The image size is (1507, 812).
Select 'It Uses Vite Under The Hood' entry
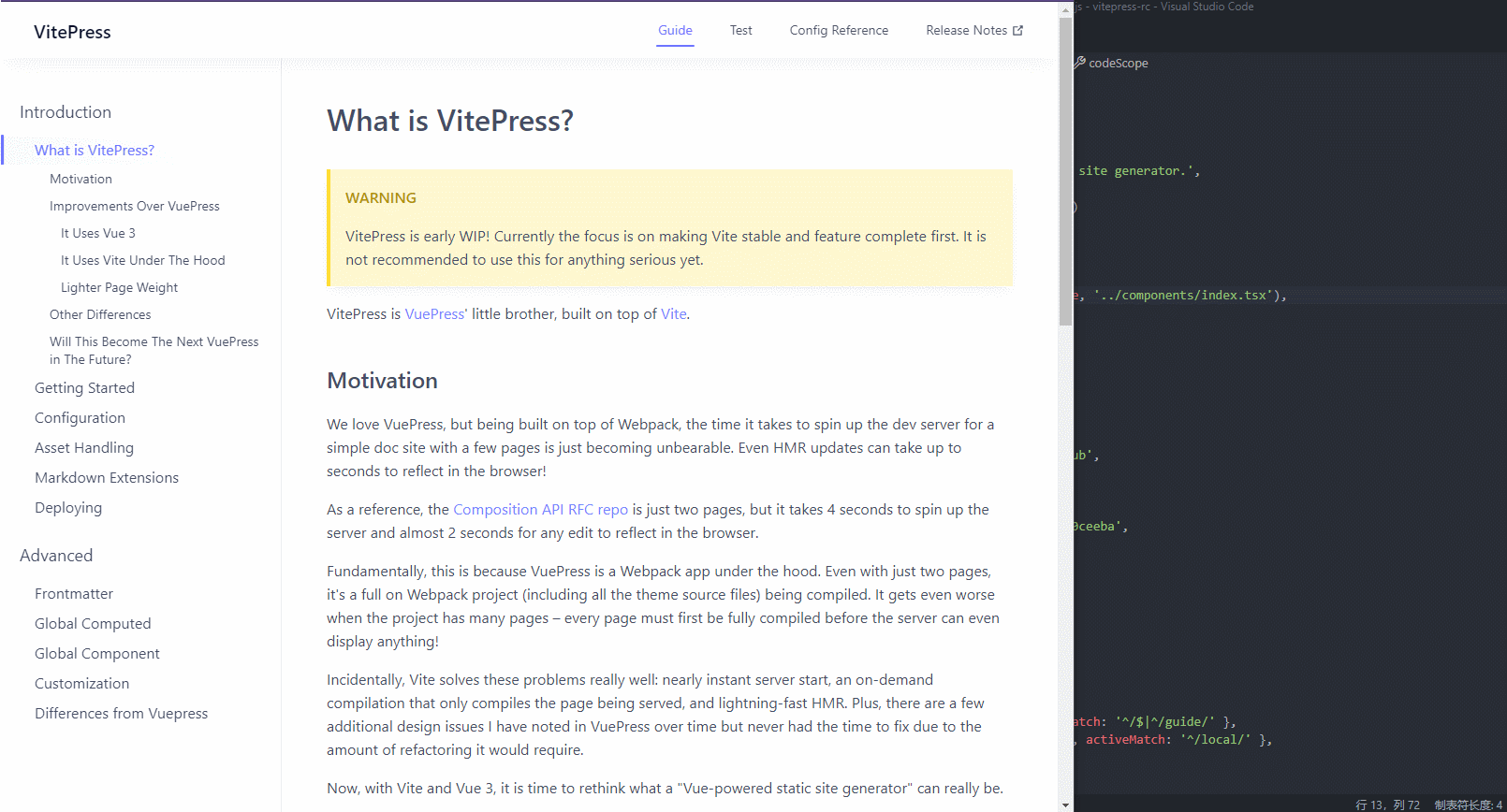143,260
